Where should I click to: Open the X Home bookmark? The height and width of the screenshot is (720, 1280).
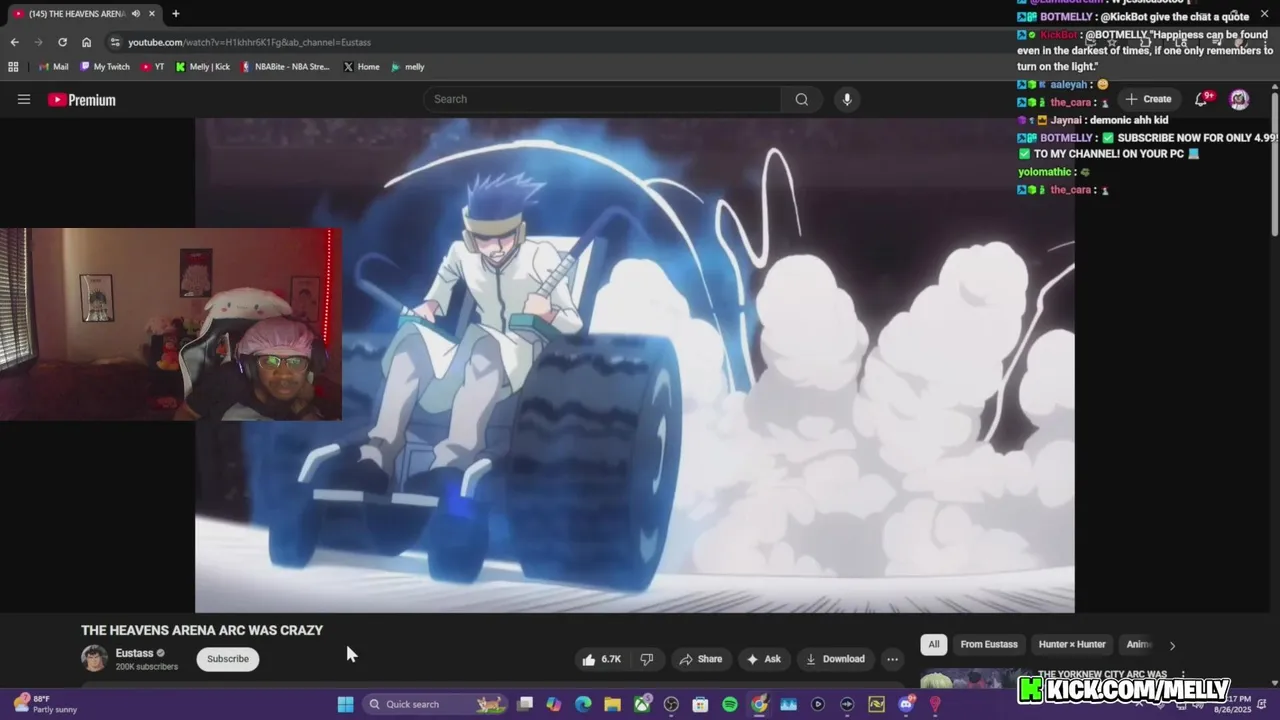(361, 67)
